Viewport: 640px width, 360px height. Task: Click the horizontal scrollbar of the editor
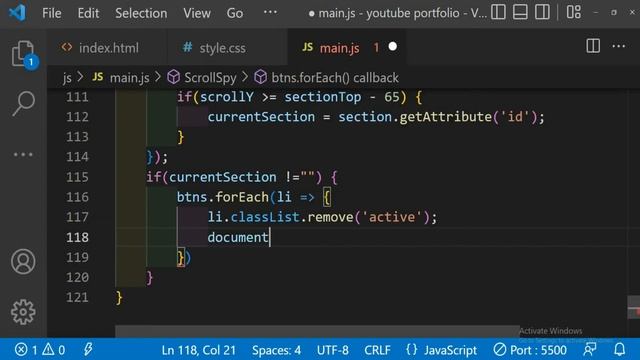(317, 331)
